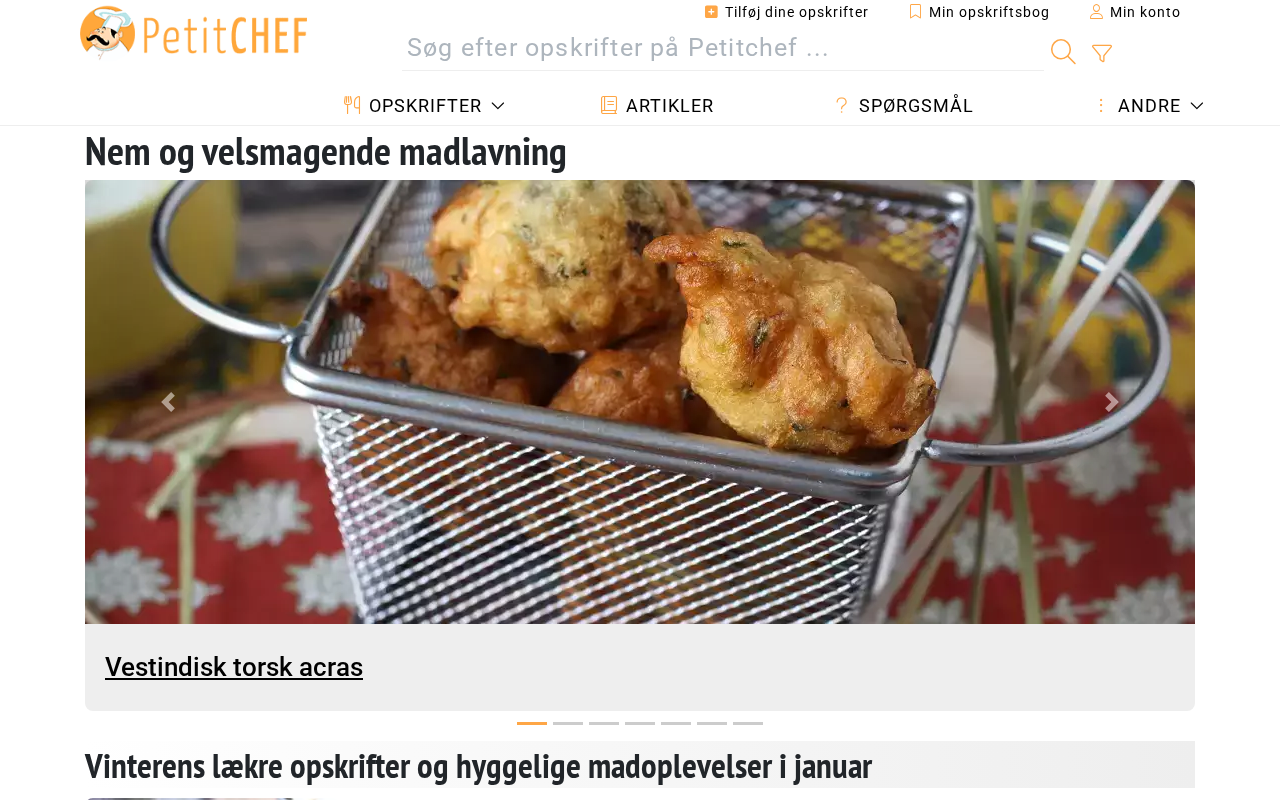Image resolution: width=1280 pixels, height=800 pixels.
Task: Advance to the next carousel slide
Action: [x=1111, y=402]
